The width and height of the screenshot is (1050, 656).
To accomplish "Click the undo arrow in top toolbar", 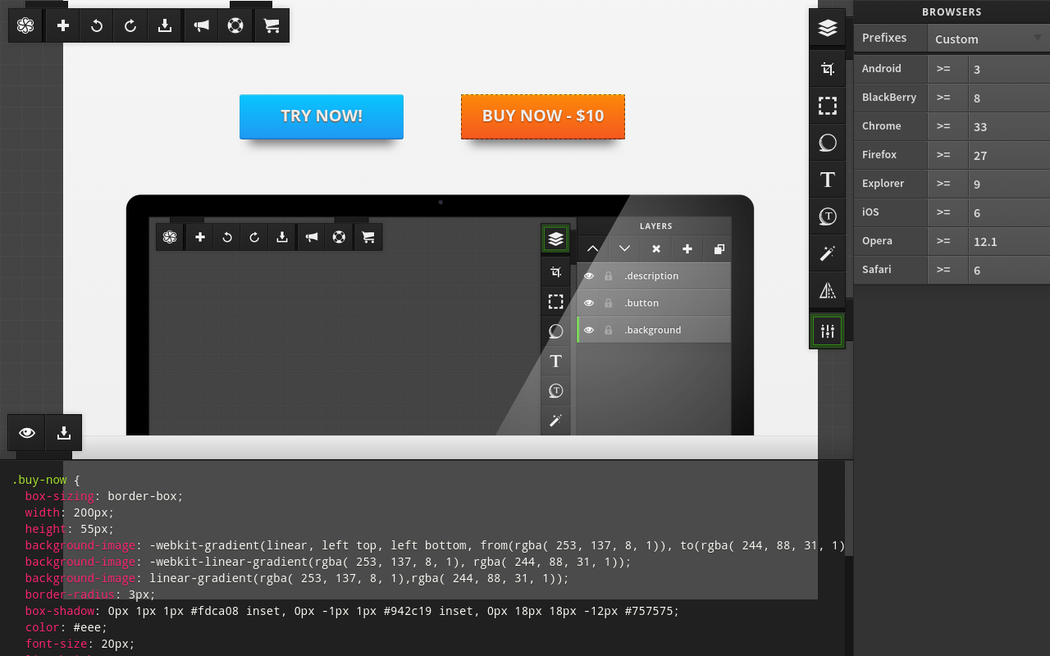I will click(97, 26).
